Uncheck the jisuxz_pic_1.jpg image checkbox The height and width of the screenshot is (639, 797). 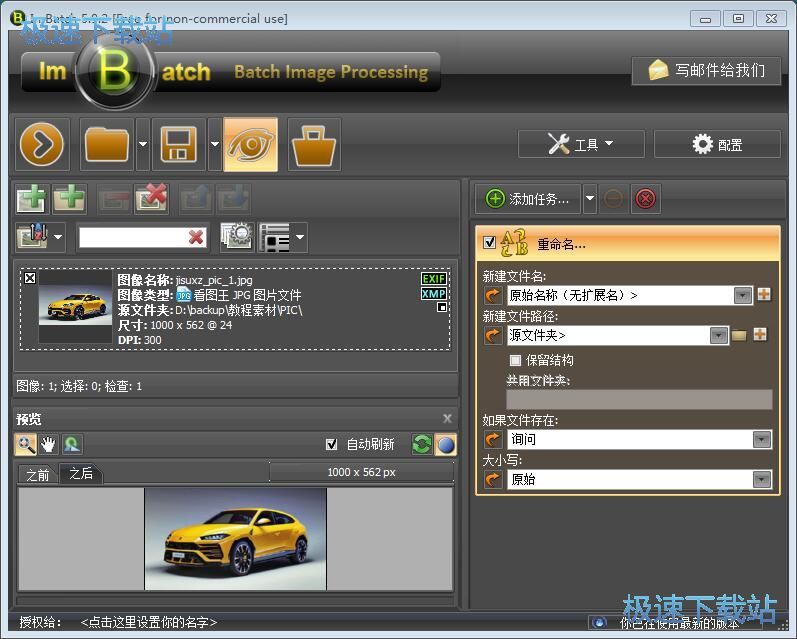point(30,278)
